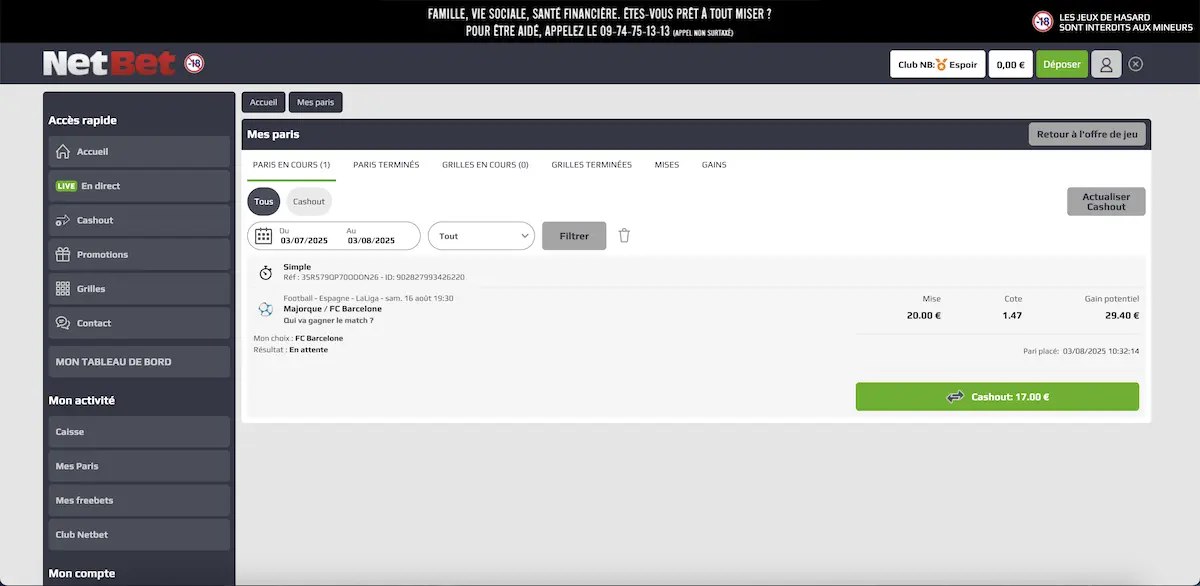Open the Grilles terminées tab
1200x586 pixels.
591,165
